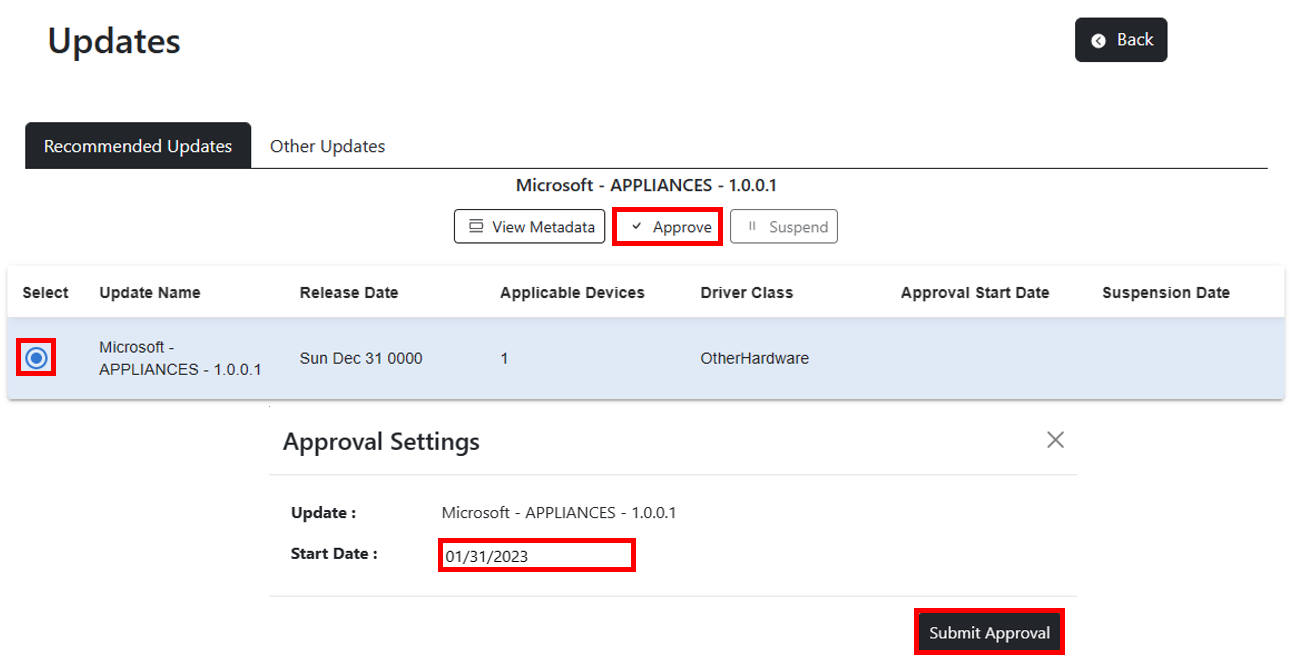Click the Release Date column header

tap(349, 293)
